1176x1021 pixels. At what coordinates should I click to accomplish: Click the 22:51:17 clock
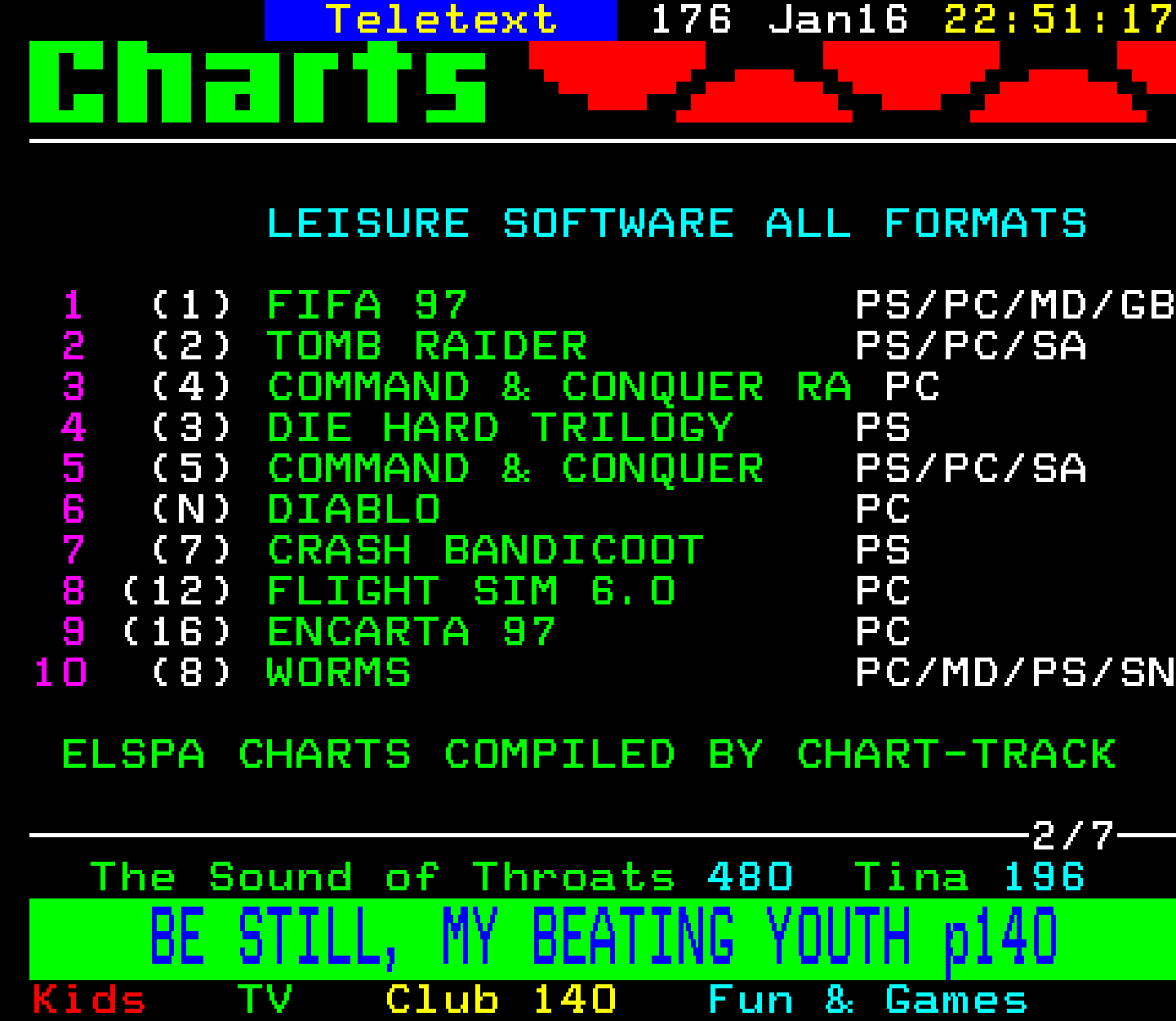click(x=1059, y=20)
